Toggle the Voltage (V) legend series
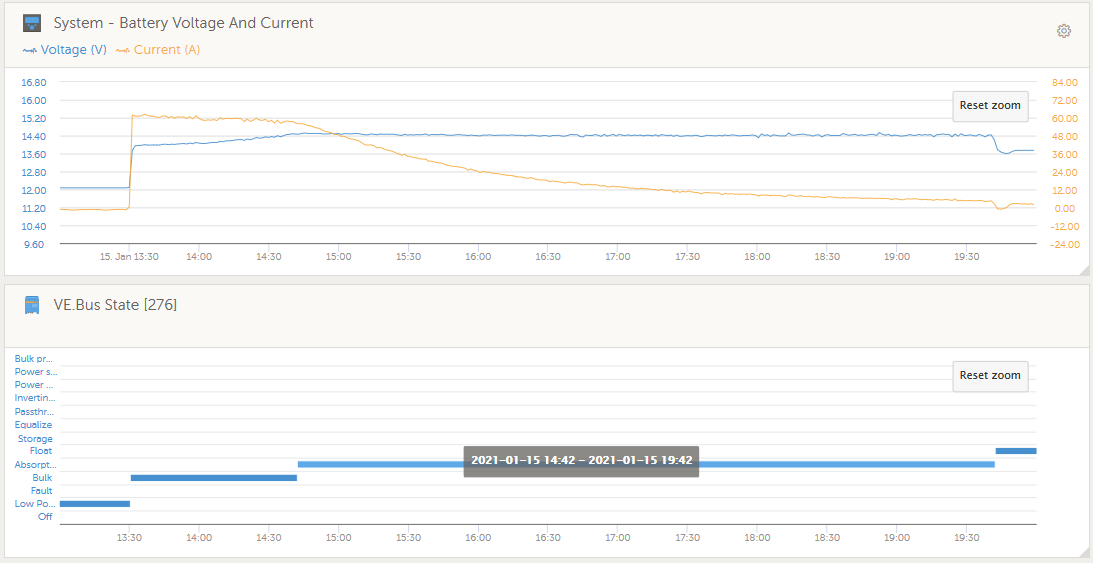 point(65,49)
